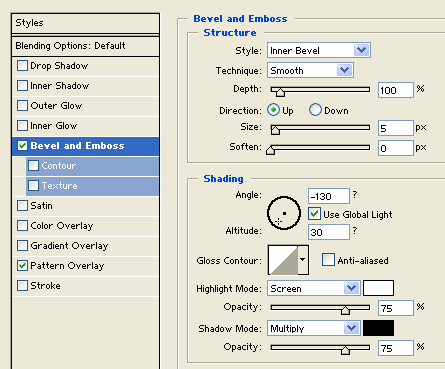This screenshot has height=369, width=445.
Task: Tick the Anti-aliased checkbox
Action: [x=328, y=260]
